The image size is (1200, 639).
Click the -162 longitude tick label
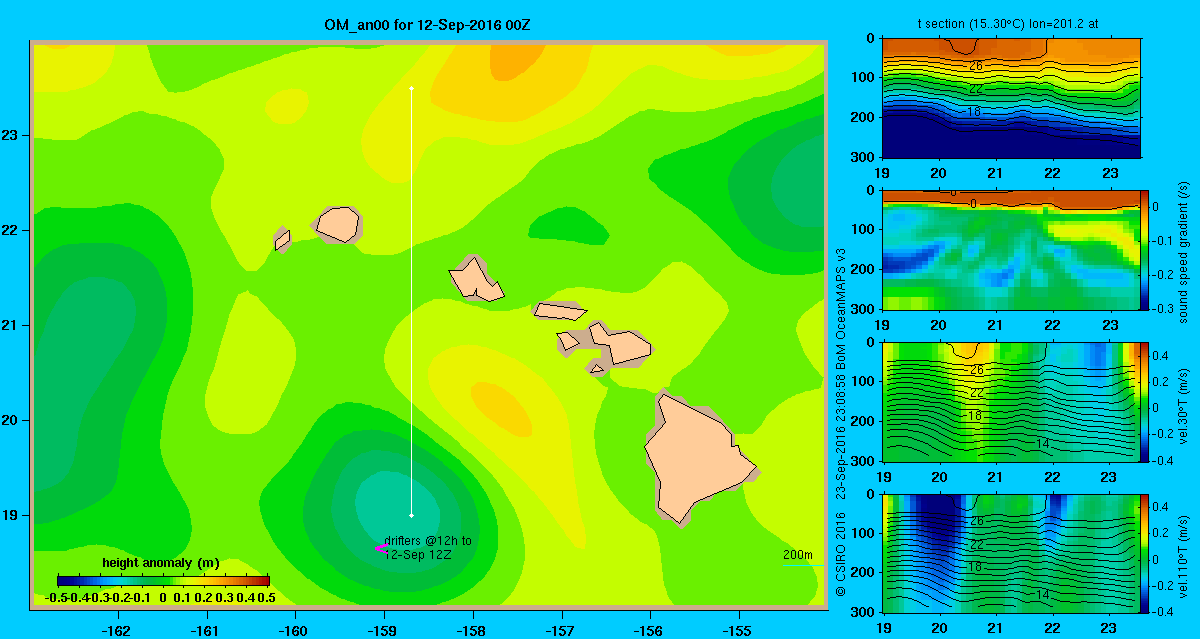pos(118,630)
